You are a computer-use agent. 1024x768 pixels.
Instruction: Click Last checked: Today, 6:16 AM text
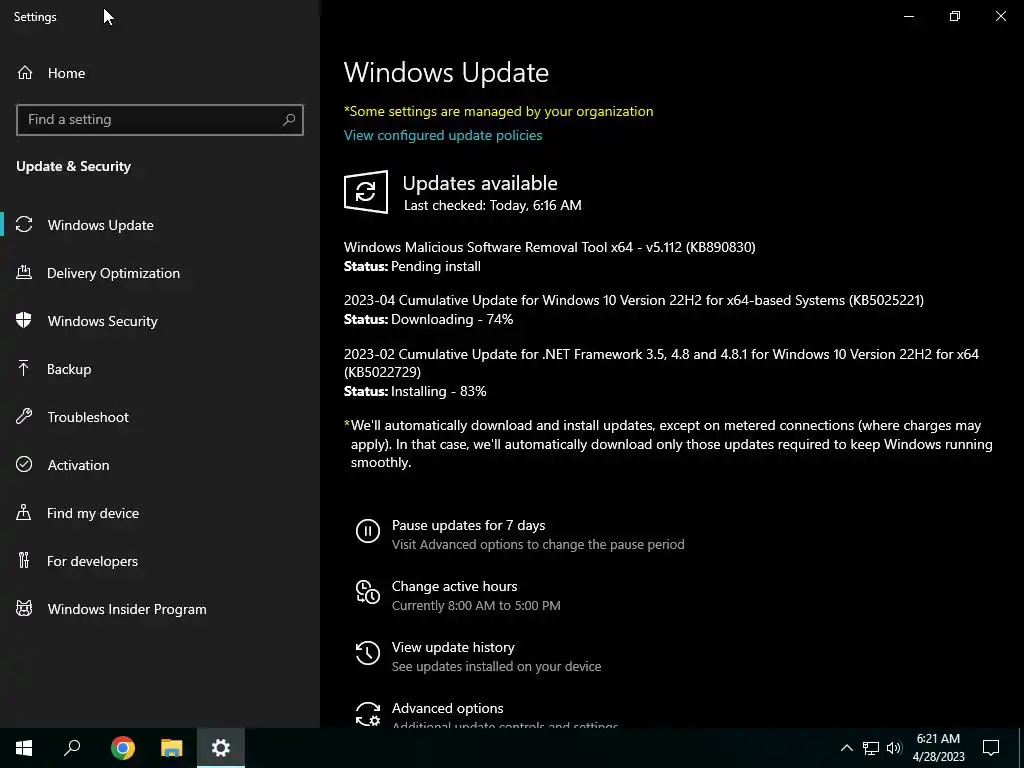(492, 205)
